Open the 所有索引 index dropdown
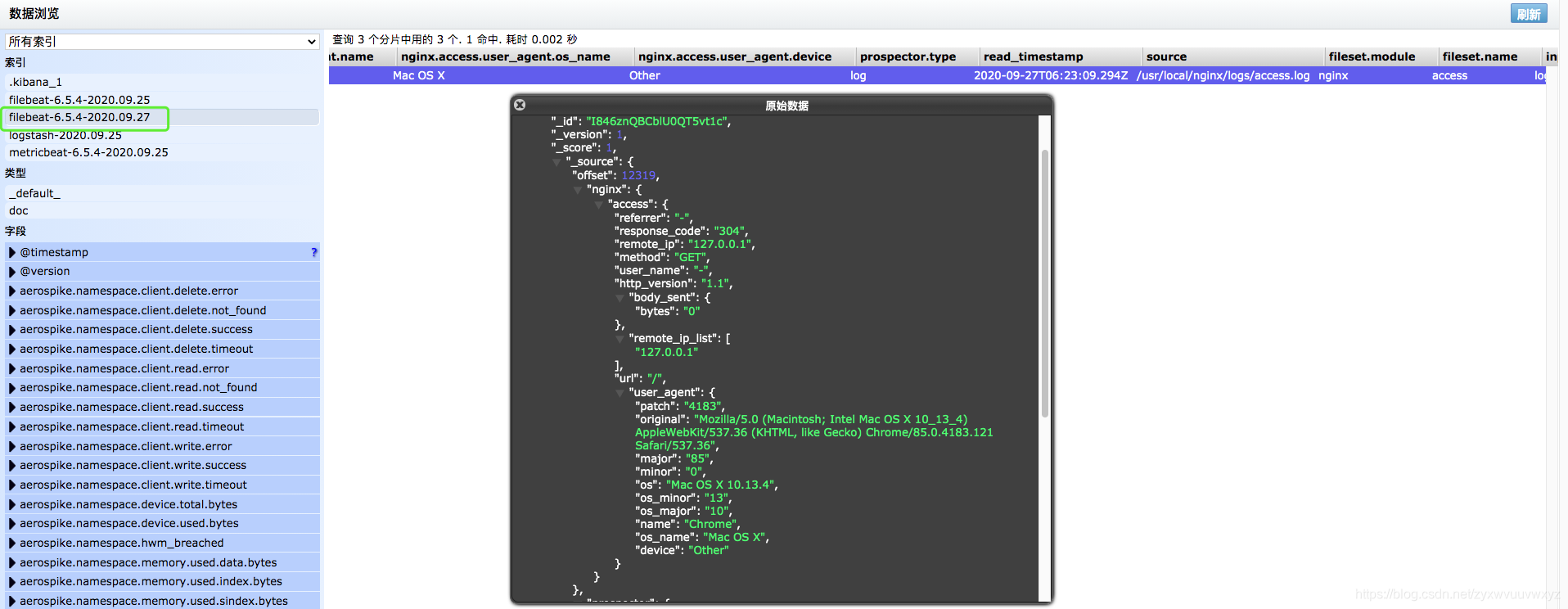Viewport: 1568px width, 609px height. coord(162,41)
